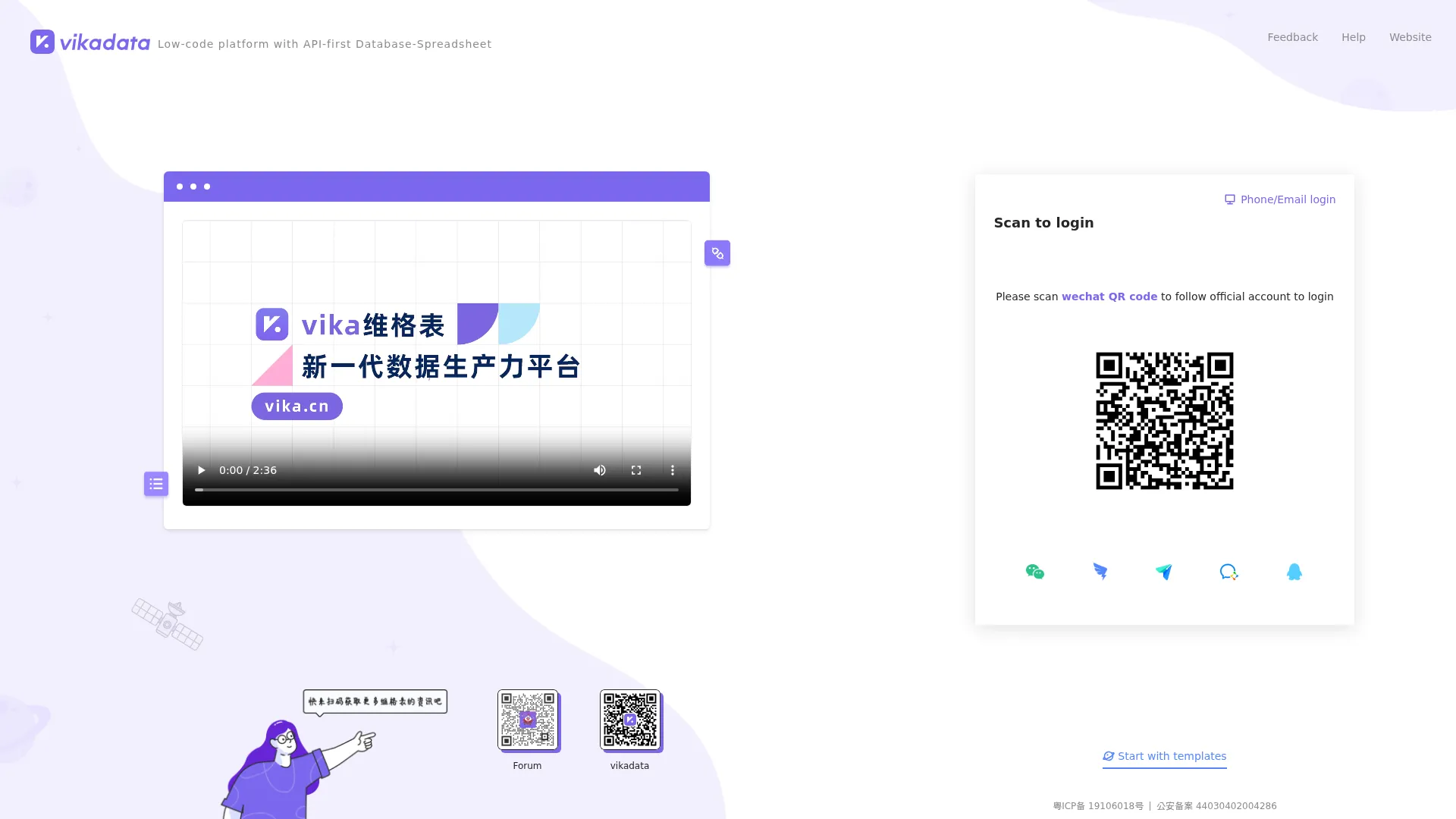Click the Forum QR code

[528, 720]
